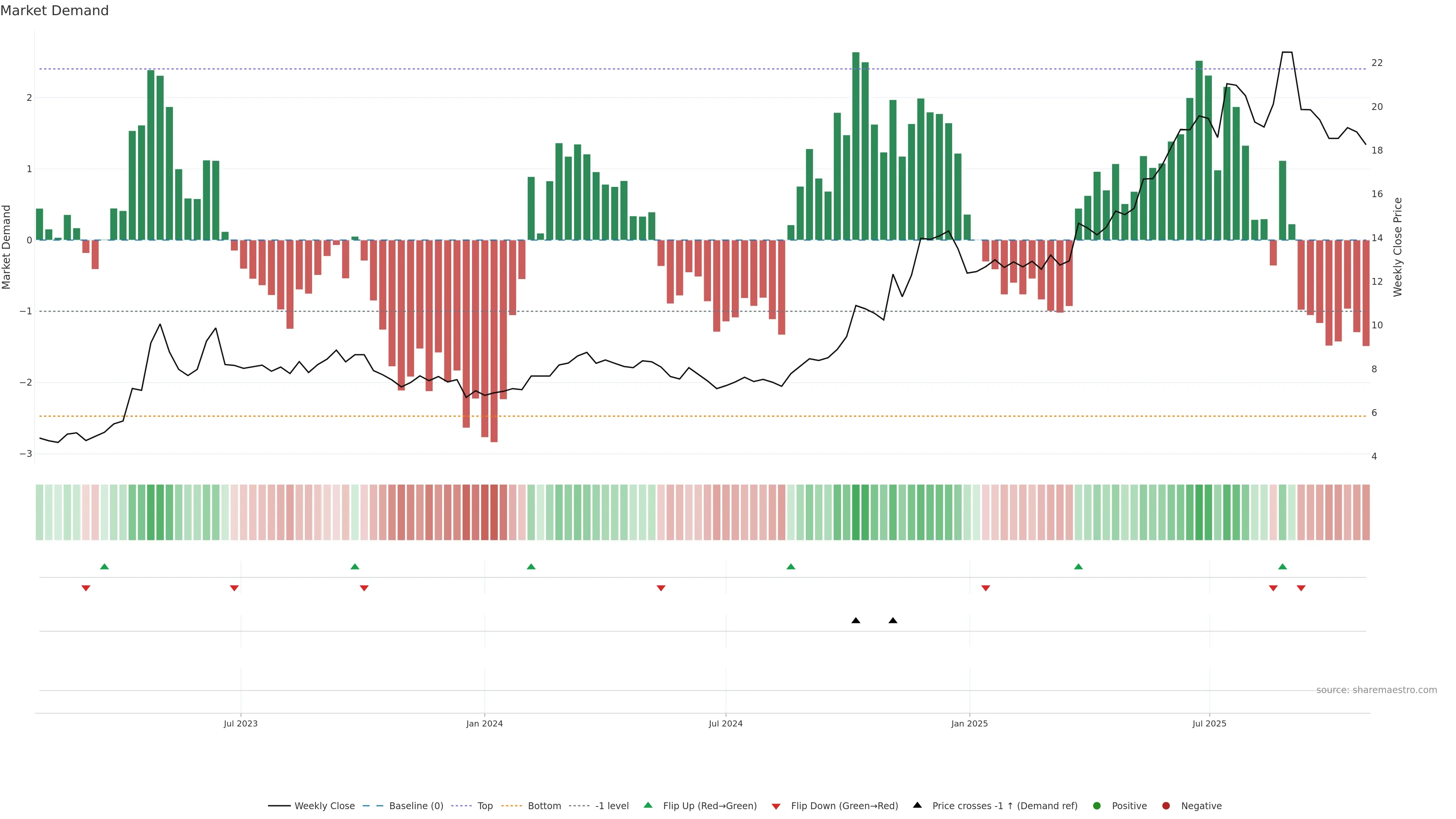
Task: Click the first black price-cross triangle marker
Action: 856,621
